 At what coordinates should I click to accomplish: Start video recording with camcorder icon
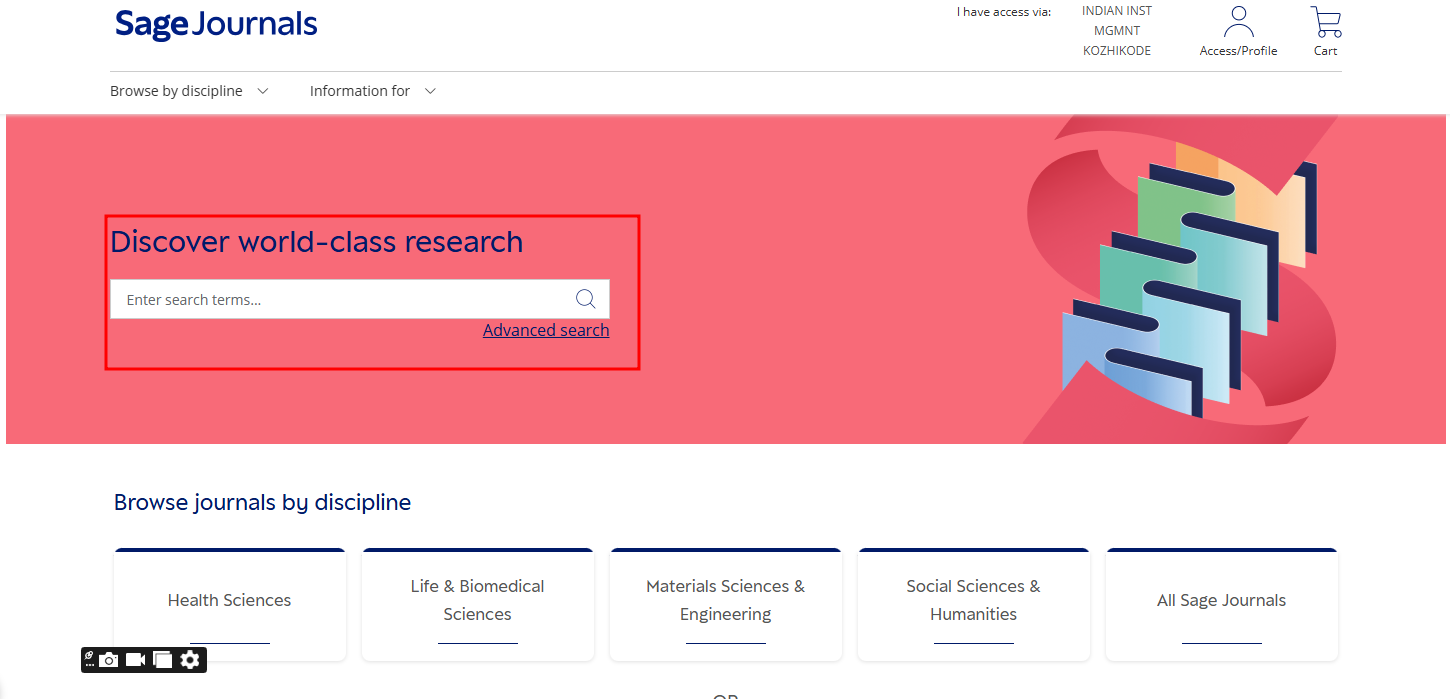click(x=135, y=660)
